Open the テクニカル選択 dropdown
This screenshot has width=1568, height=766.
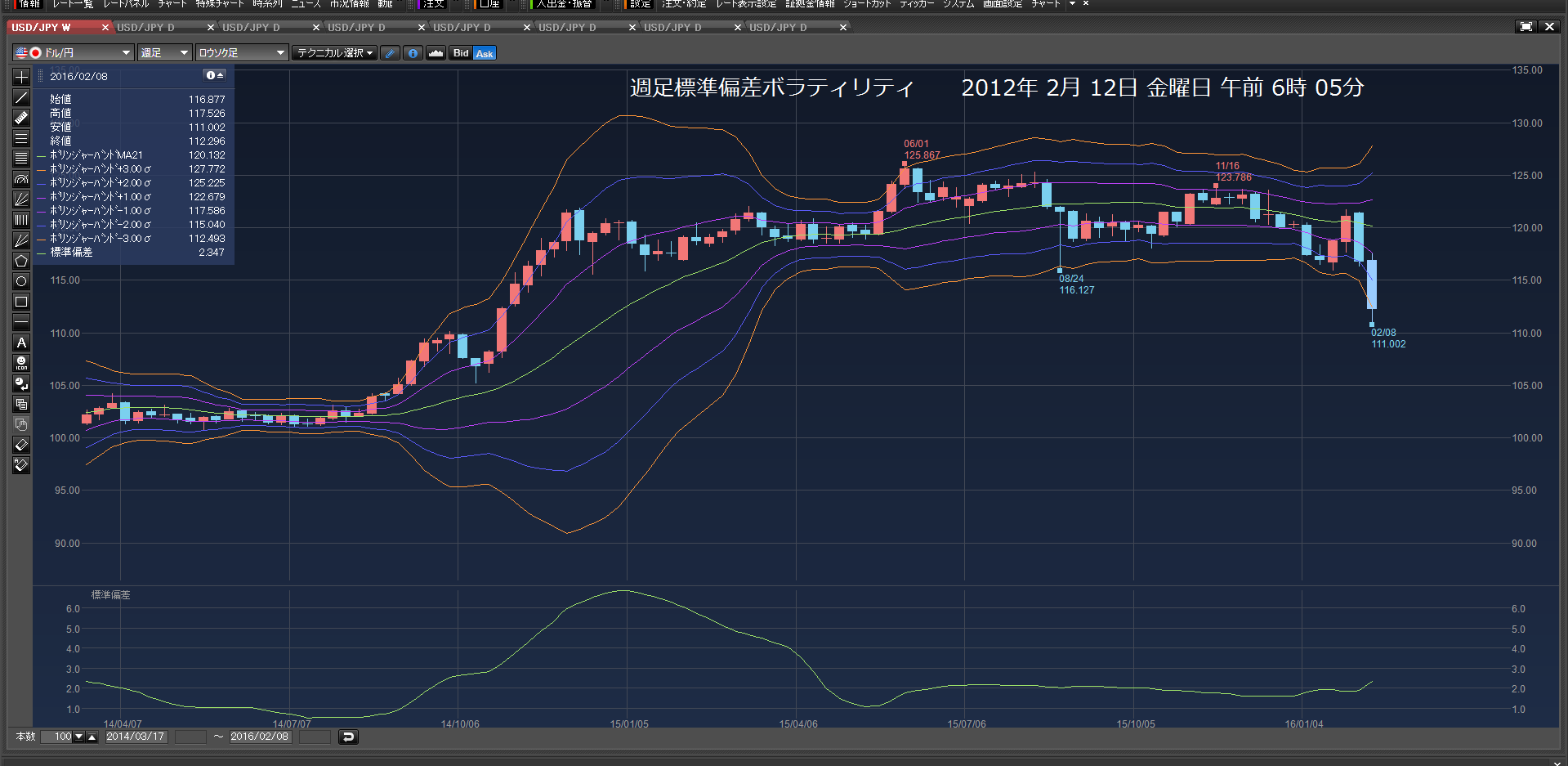coord(335,53)
